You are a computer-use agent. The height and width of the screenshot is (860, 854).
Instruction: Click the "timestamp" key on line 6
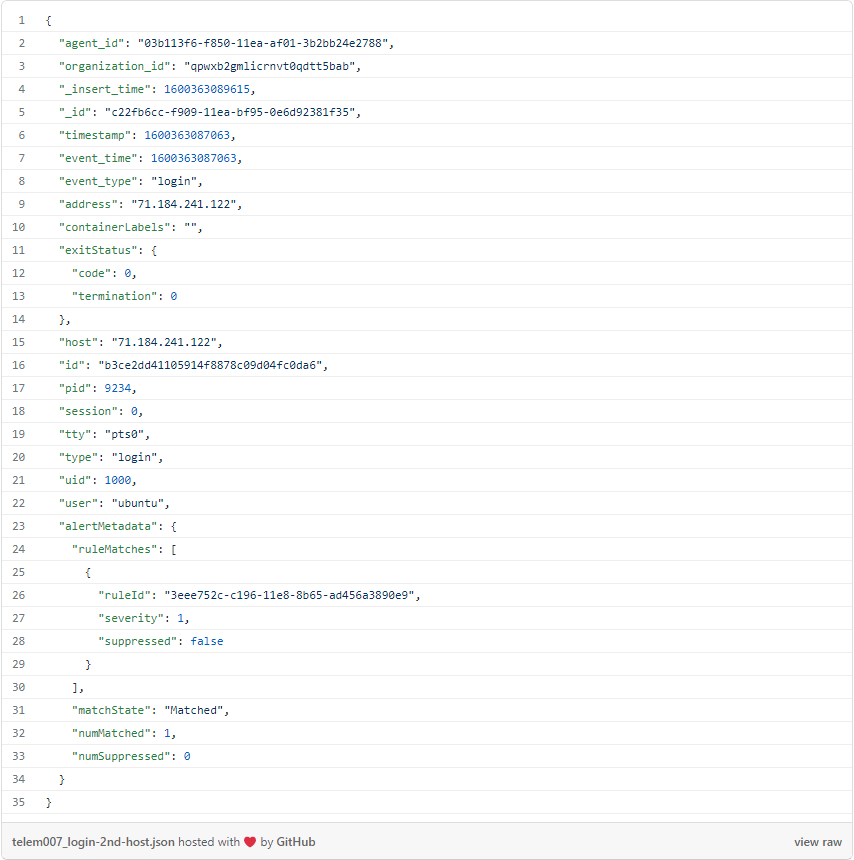coord(95,135)
